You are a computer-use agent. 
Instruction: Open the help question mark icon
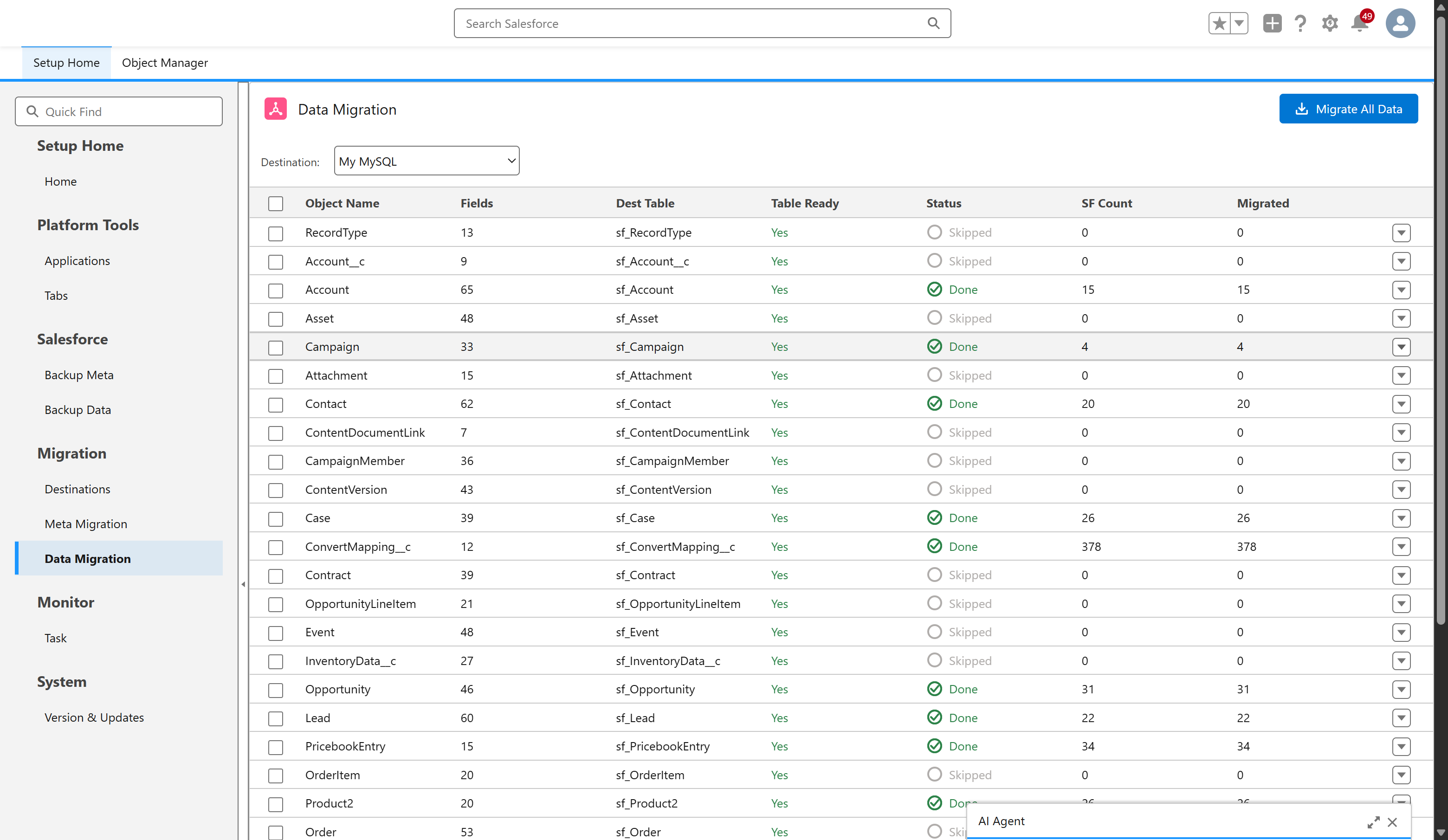pos(1300,24)
